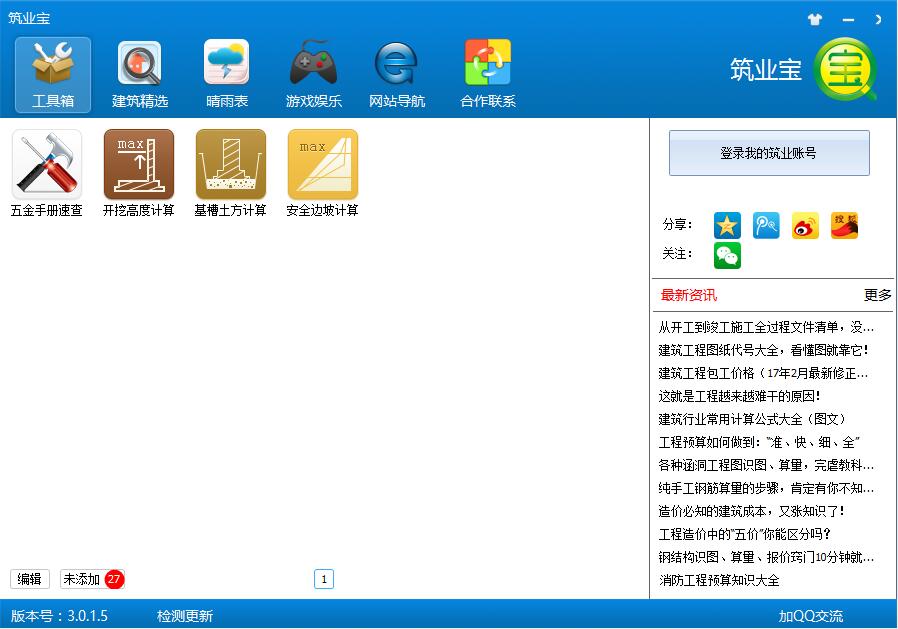Follow via the green WeChat icon
The image size is (898, 629).
[x=727, y=255]
